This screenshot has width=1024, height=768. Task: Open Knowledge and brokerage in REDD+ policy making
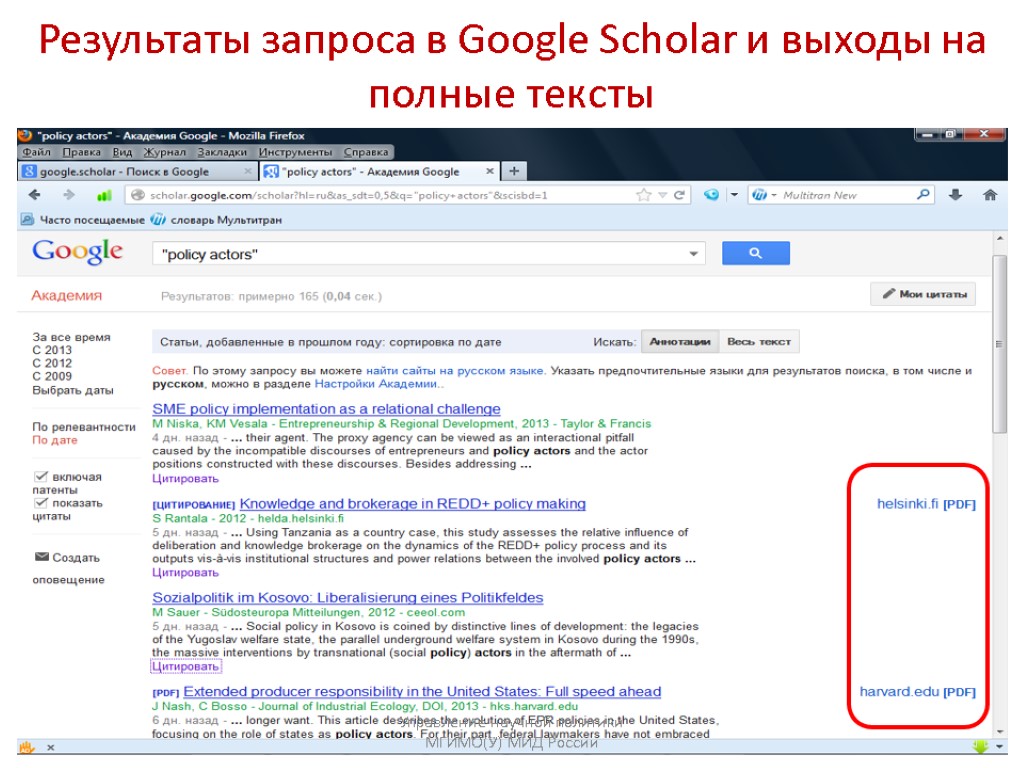(x=413, y=504)
